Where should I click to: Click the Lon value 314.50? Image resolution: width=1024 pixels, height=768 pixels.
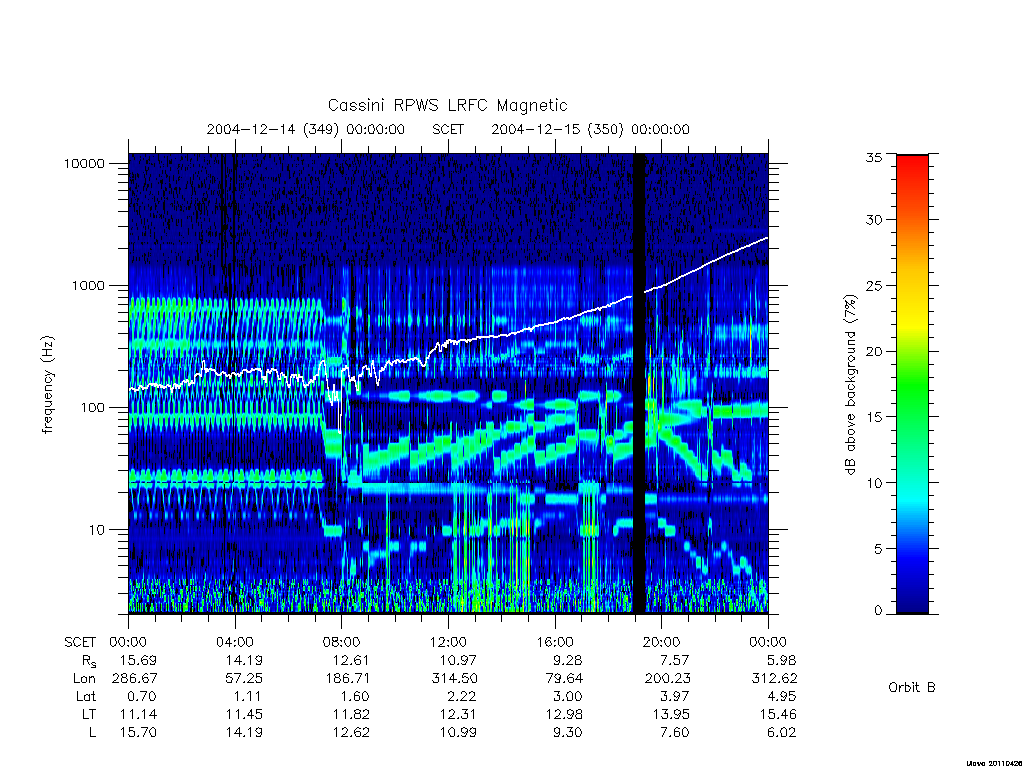point(454,679)
